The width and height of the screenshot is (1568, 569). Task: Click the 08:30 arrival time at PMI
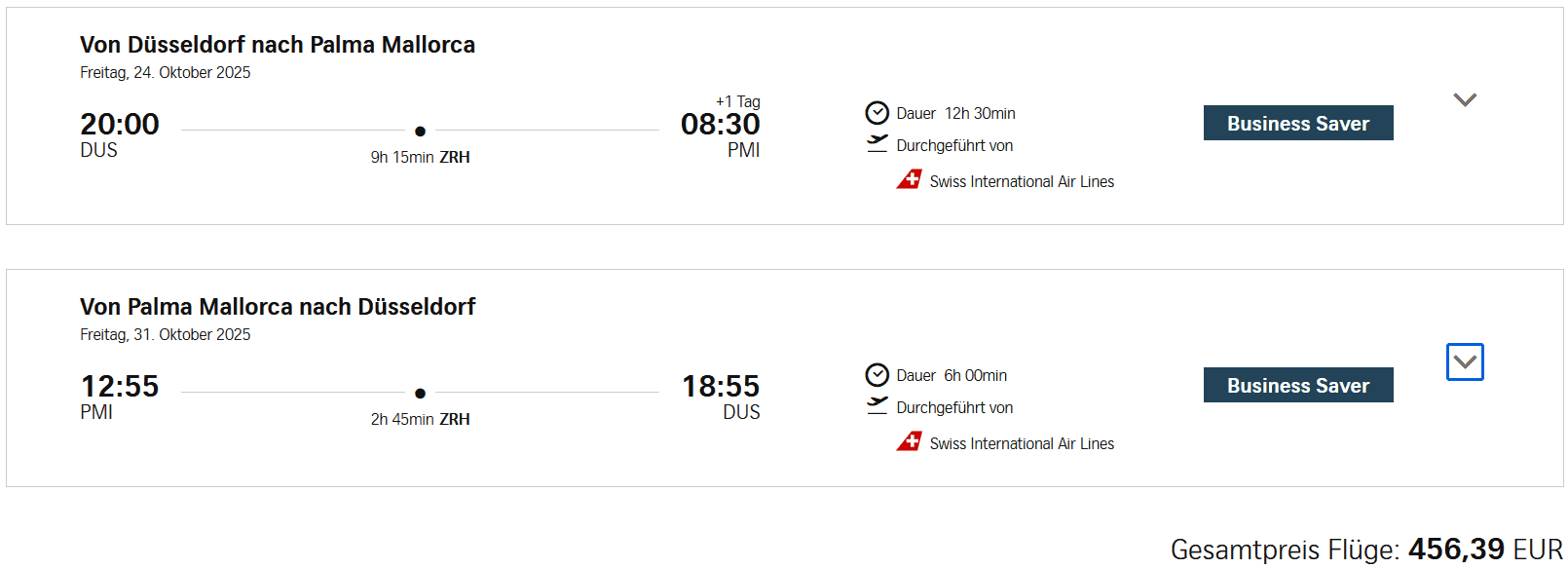[x=720, y=125]
